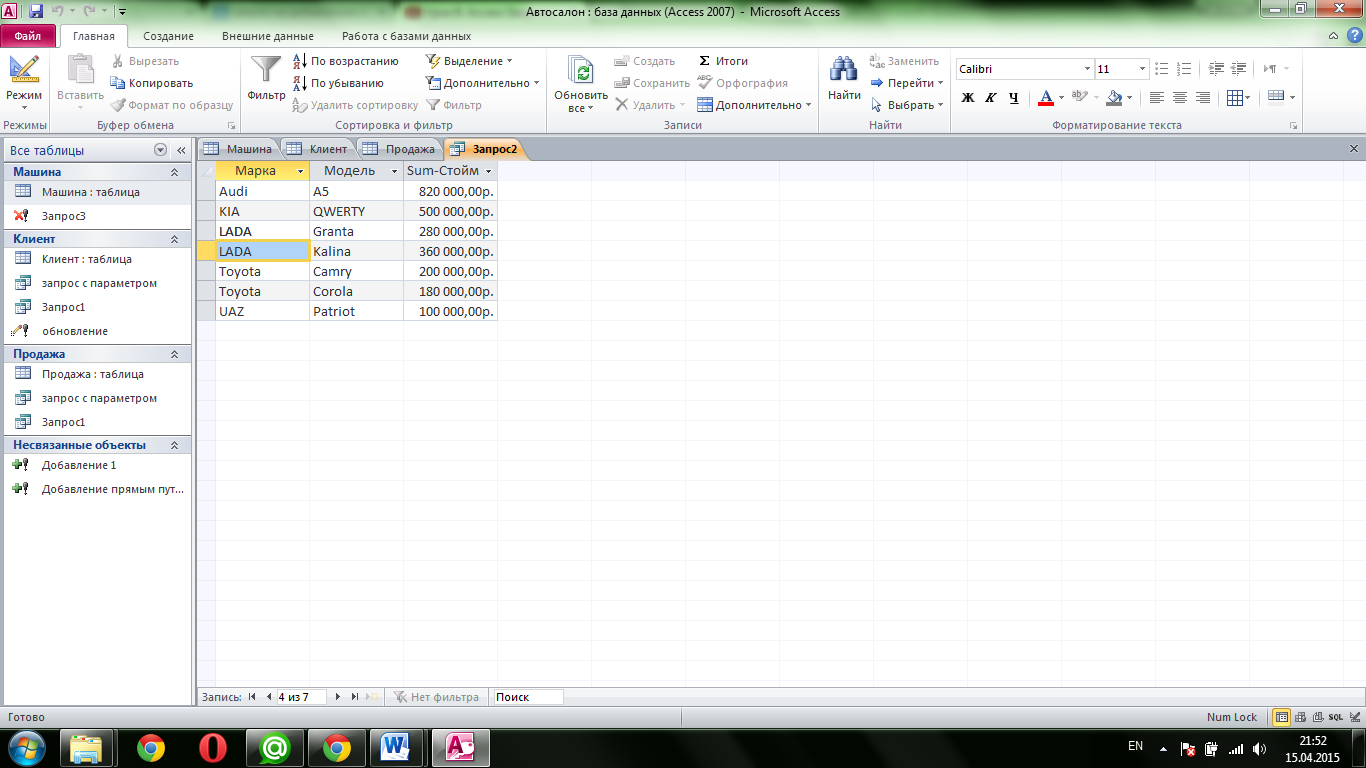Align text to the left
The height and width of the screenshot is (768, 1366).
(x=1157, y=98)
